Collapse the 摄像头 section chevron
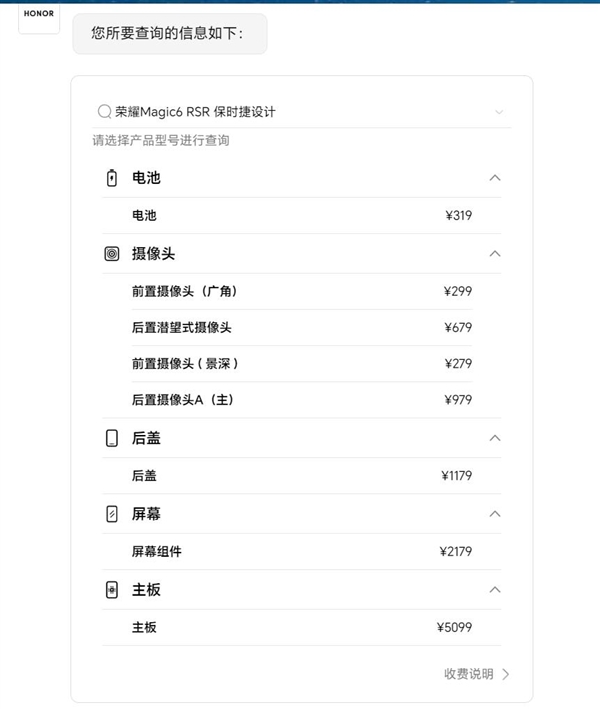Image resolution: width=600 pixels, height=709 pixels. click(x=494, y=254)
